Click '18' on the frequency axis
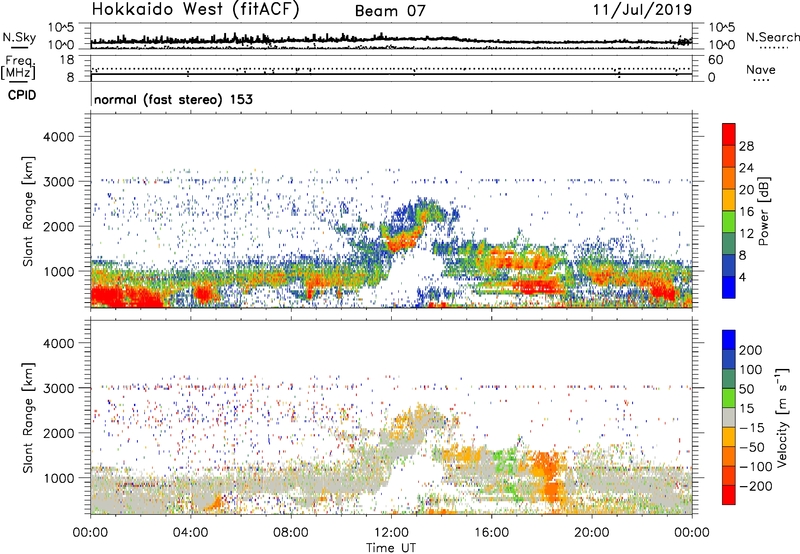This screenshot has width=800, height=554. pyautogui.click(x=67, y=60)
